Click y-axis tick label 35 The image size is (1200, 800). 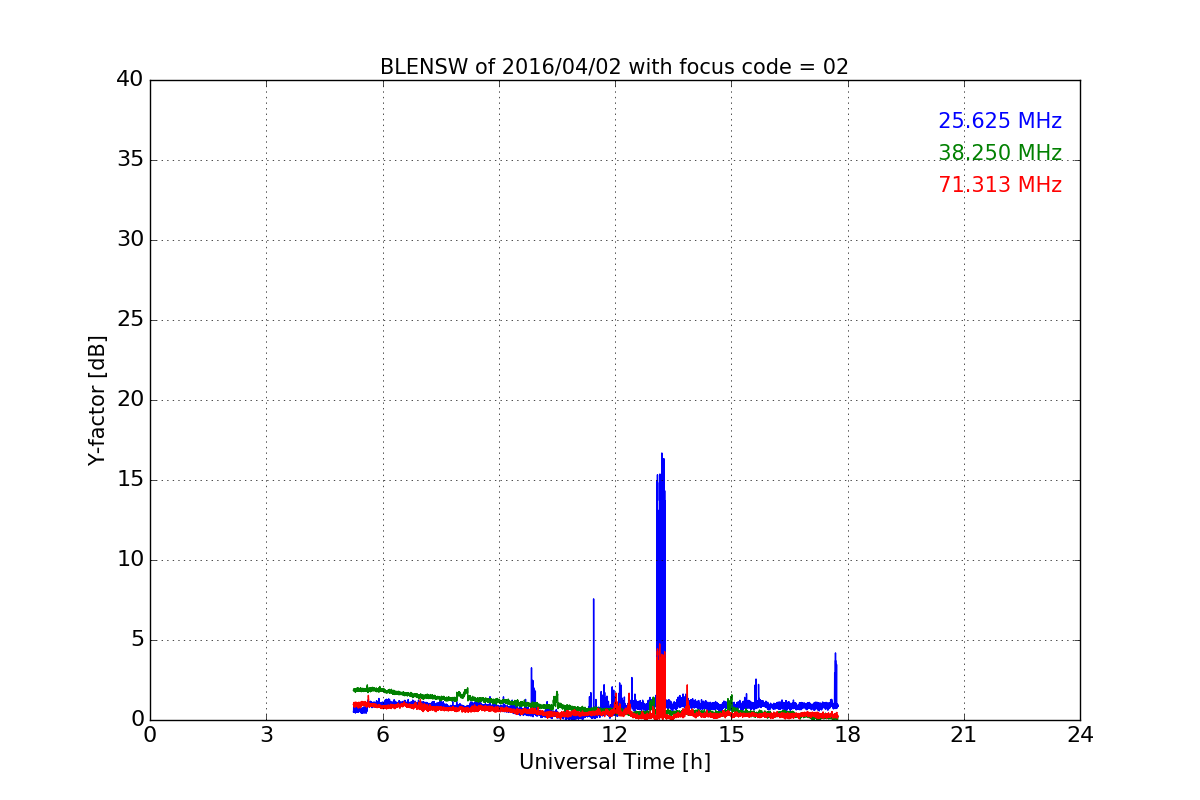[130, 160]
